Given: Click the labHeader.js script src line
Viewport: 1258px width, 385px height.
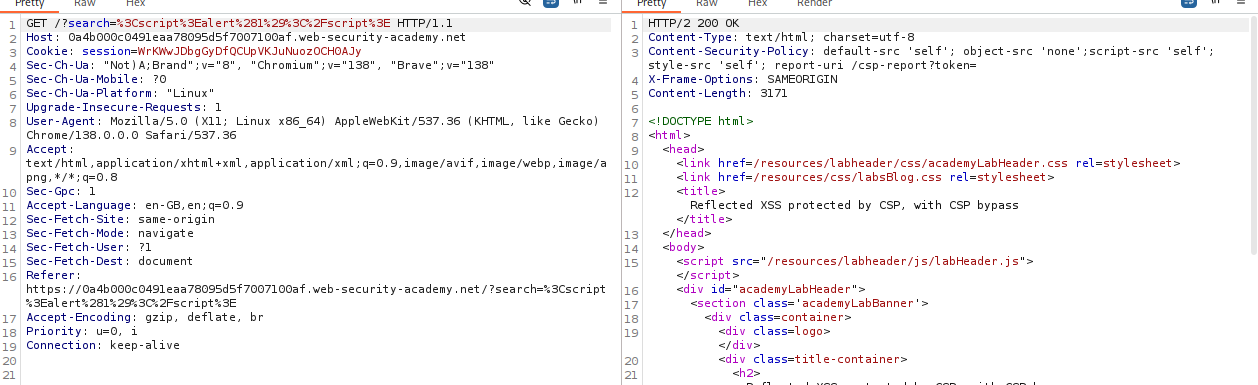Looking at the screenshot, I should click(855, 261).
